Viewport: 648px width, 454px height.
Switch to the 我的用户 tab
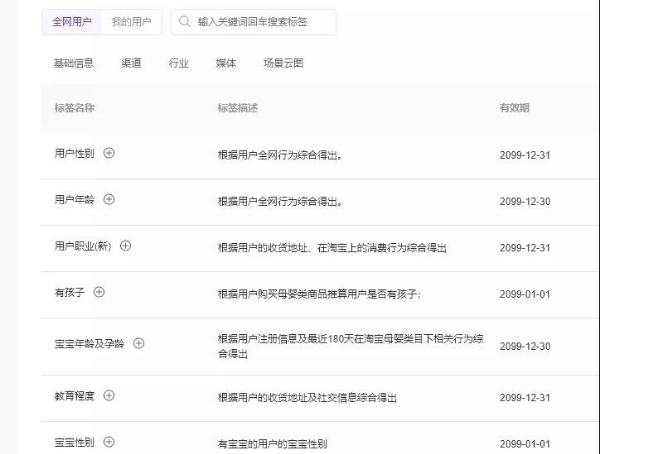tap(131, 22)
